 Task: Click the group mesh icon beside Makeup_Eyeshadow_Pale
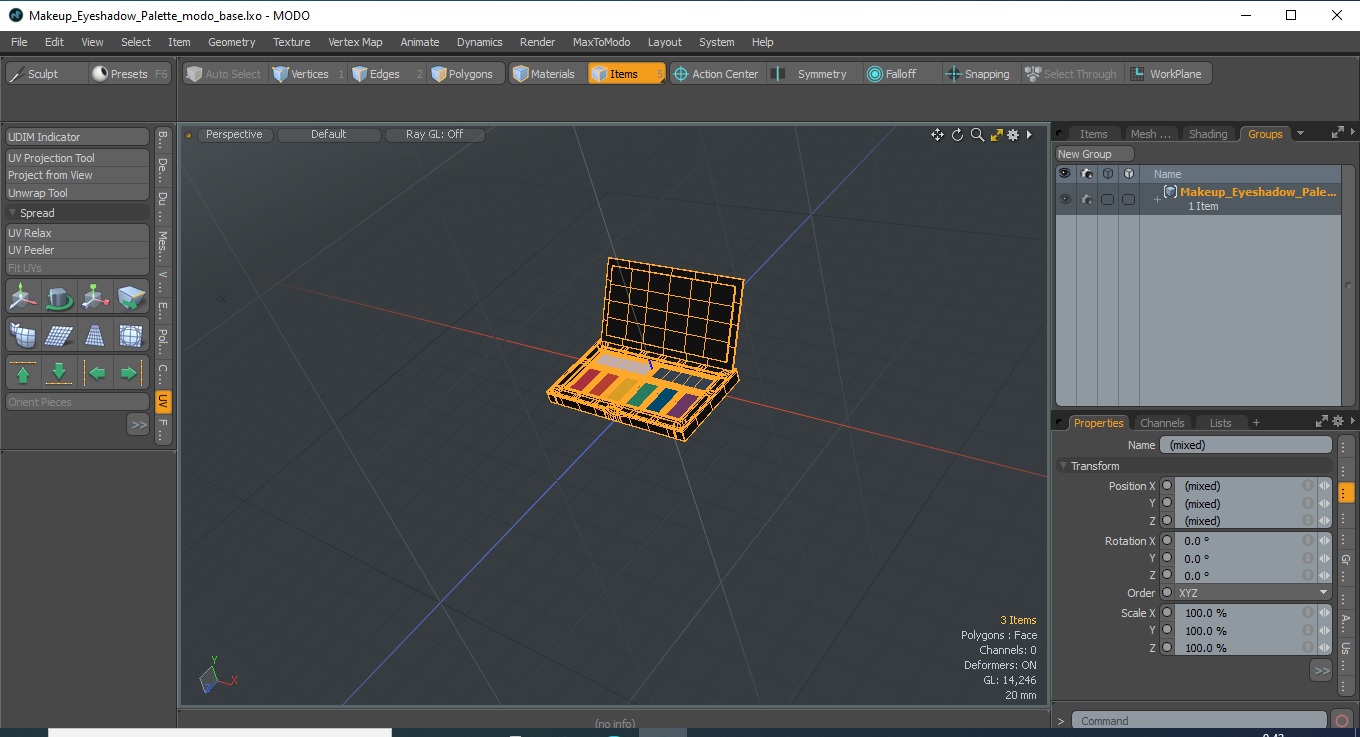click(x=1170, y=192)
